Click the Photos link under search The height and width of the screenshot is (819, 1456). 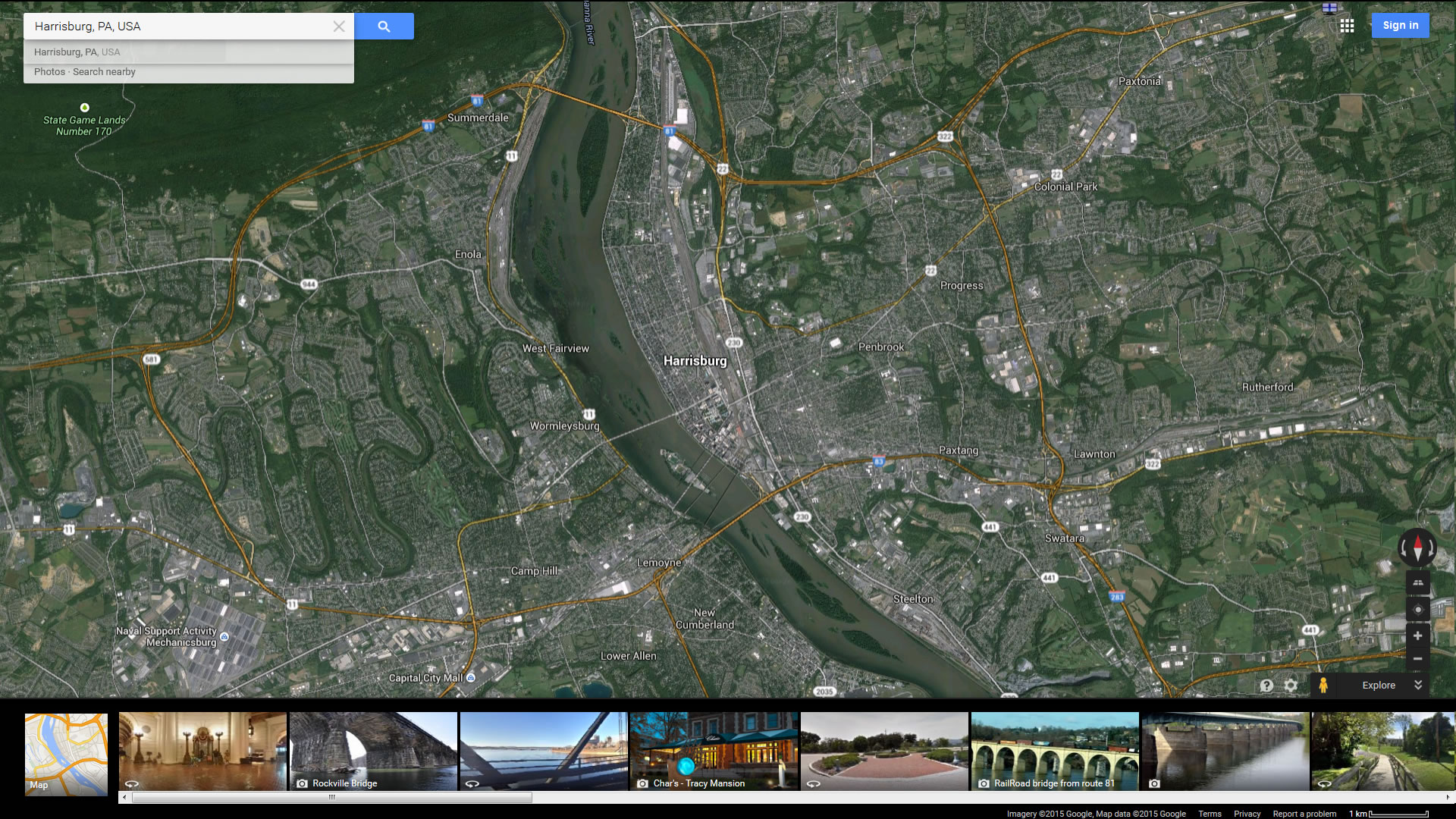tap(49, 72)
